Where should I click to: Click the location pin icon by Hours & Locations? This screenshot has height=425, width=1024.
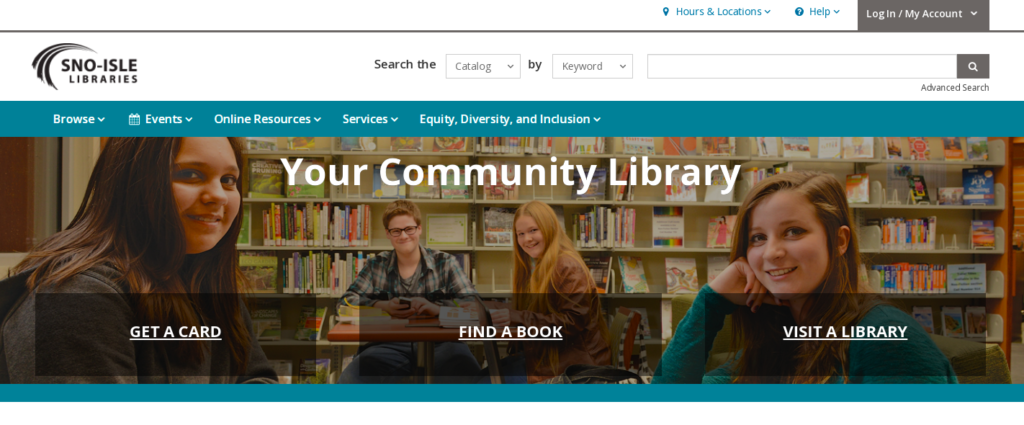coord(665,12)
